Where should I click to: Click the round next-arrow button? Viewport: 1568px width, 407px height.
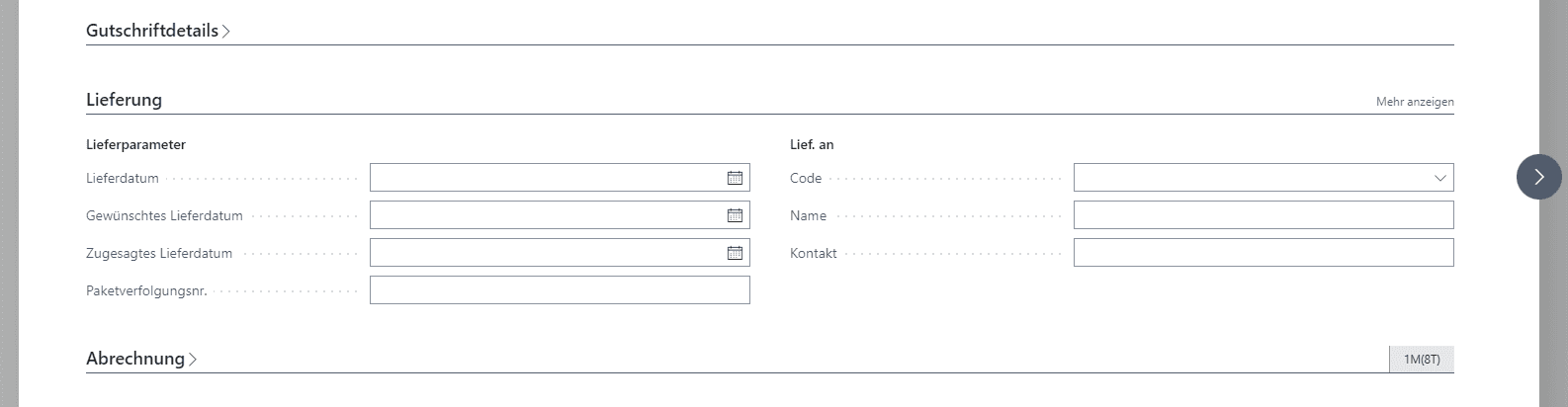[1538, 177]
